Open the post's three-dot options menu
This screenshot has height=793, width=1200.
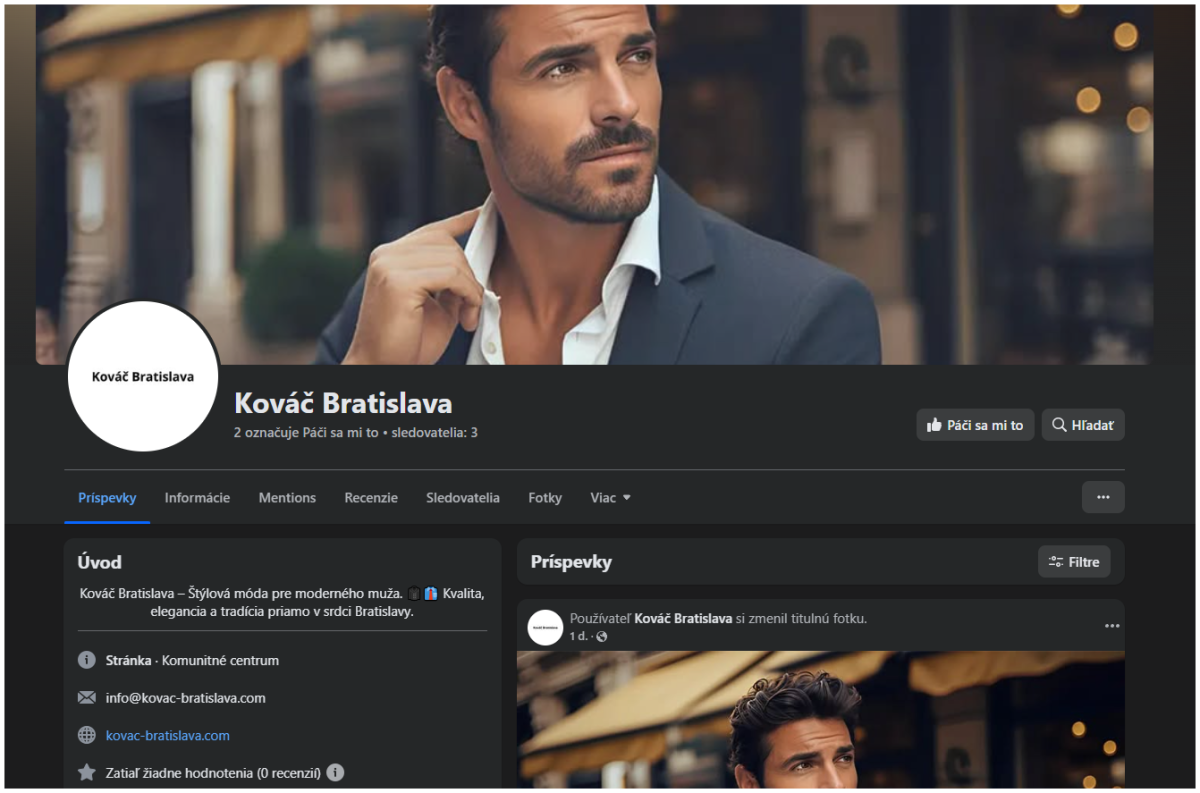coord(1112,626)
